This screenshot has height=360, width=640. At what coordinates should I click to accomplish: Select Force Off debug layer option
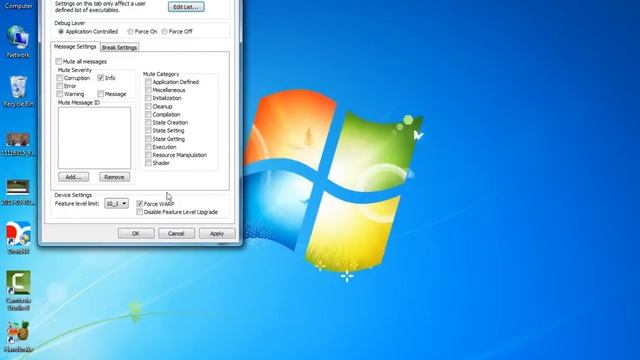(164, 31)
